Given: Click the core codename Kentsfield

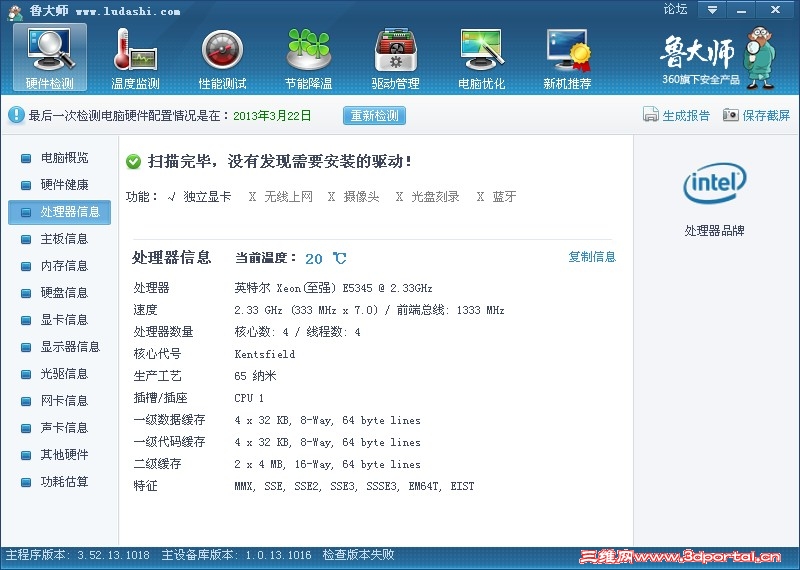Looking at the screenshot, I should pos(265,354).
